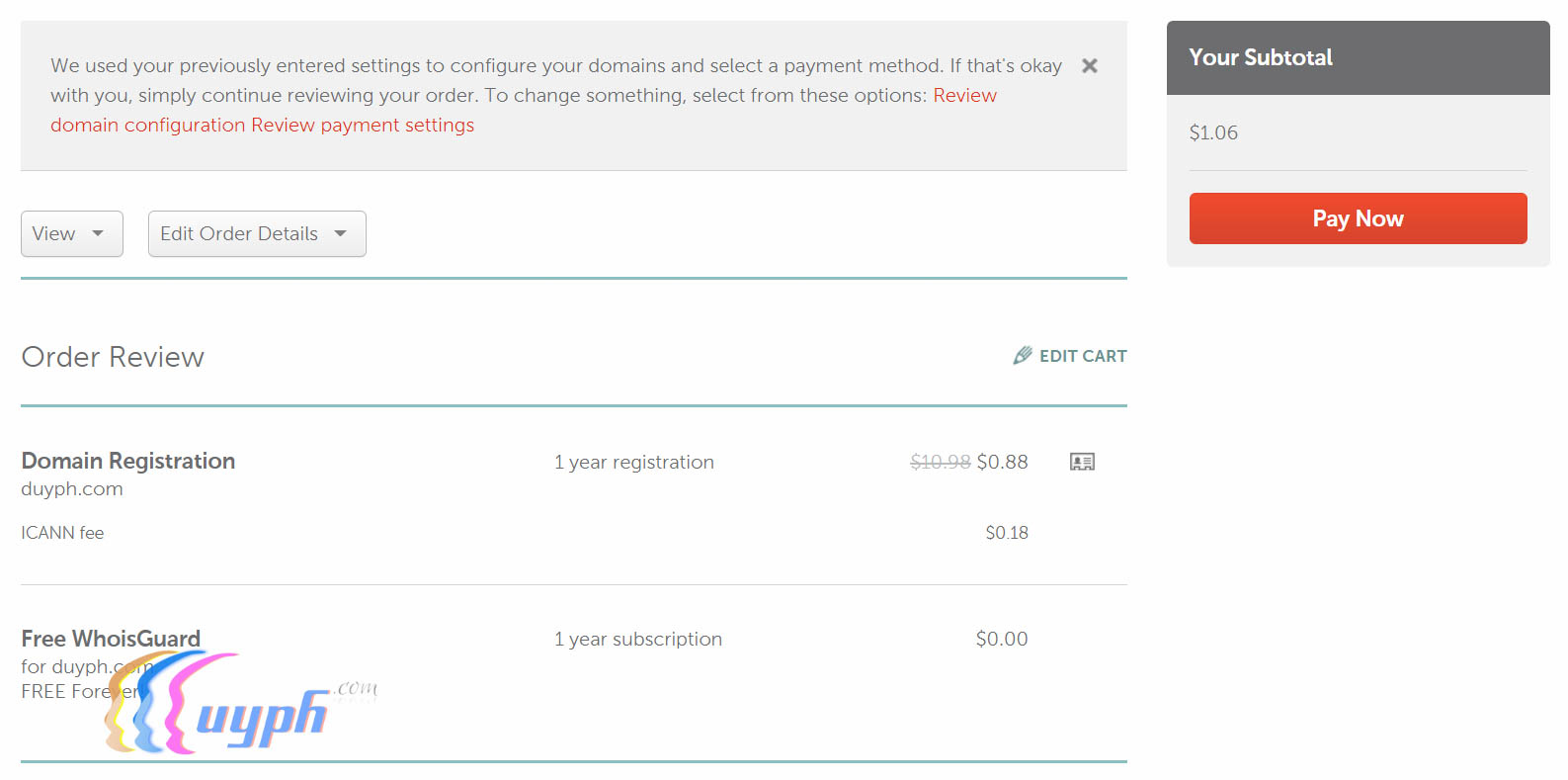The width and height of the screenshot is (1568, 780).
Task: Expand the View dropdown
Action: pos(71,234)
